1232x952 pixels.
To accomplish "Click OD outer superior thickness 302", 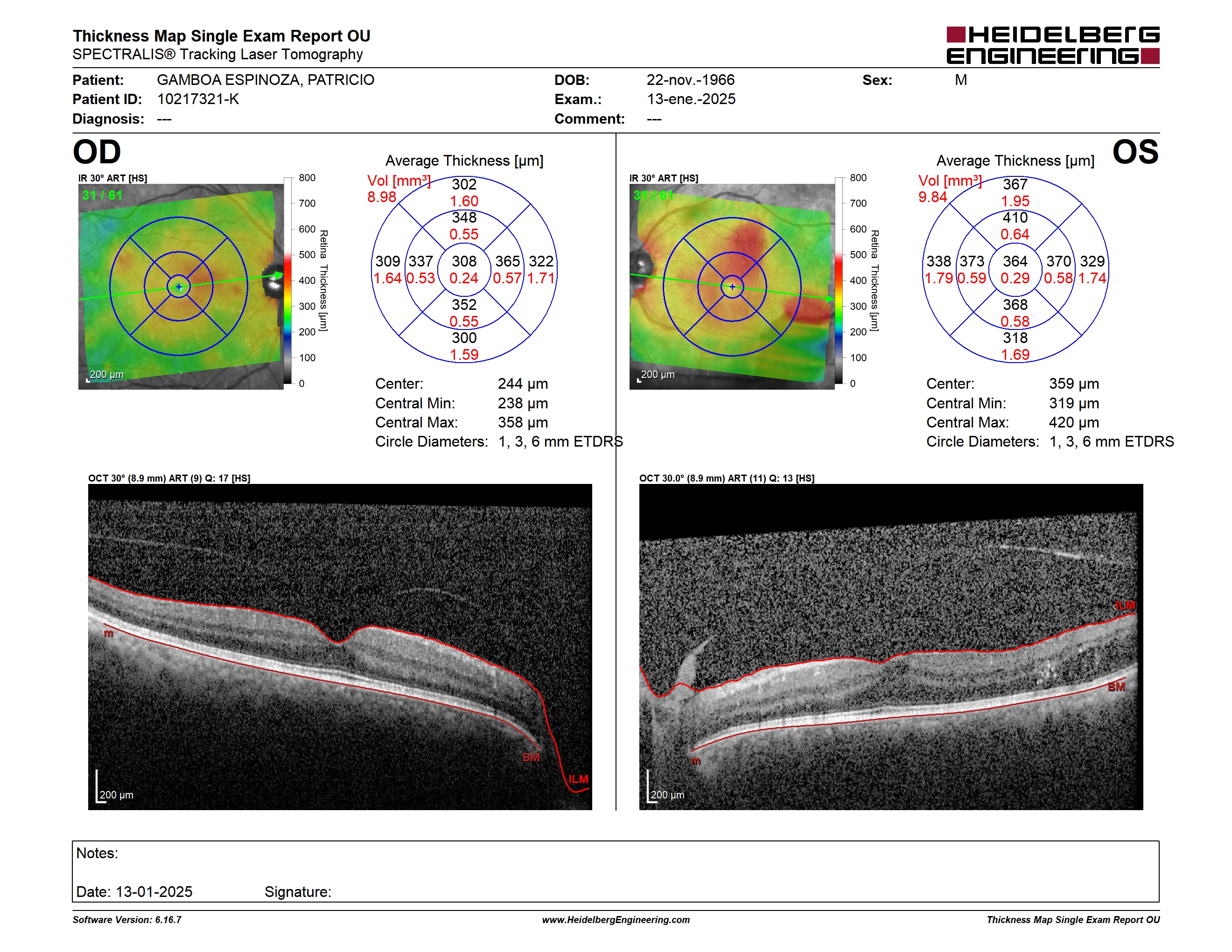I will 464,184.
